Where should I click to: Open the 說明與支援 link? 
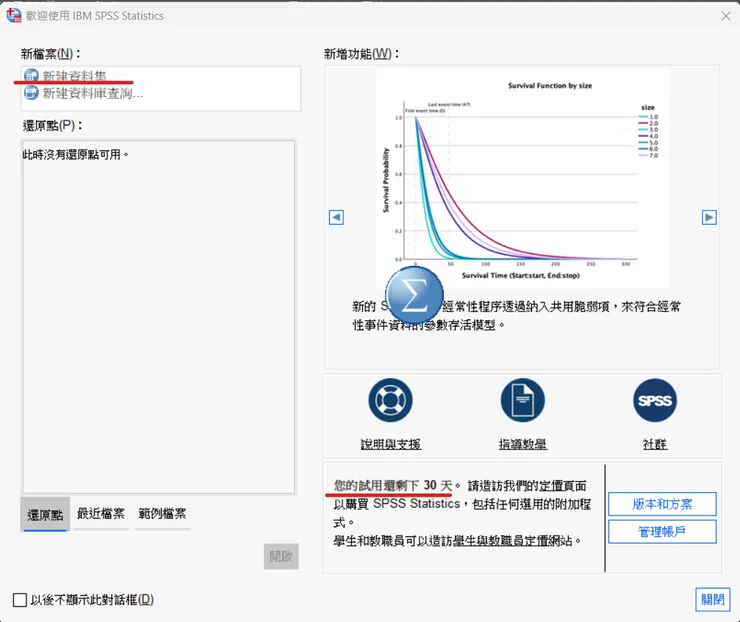391,444
